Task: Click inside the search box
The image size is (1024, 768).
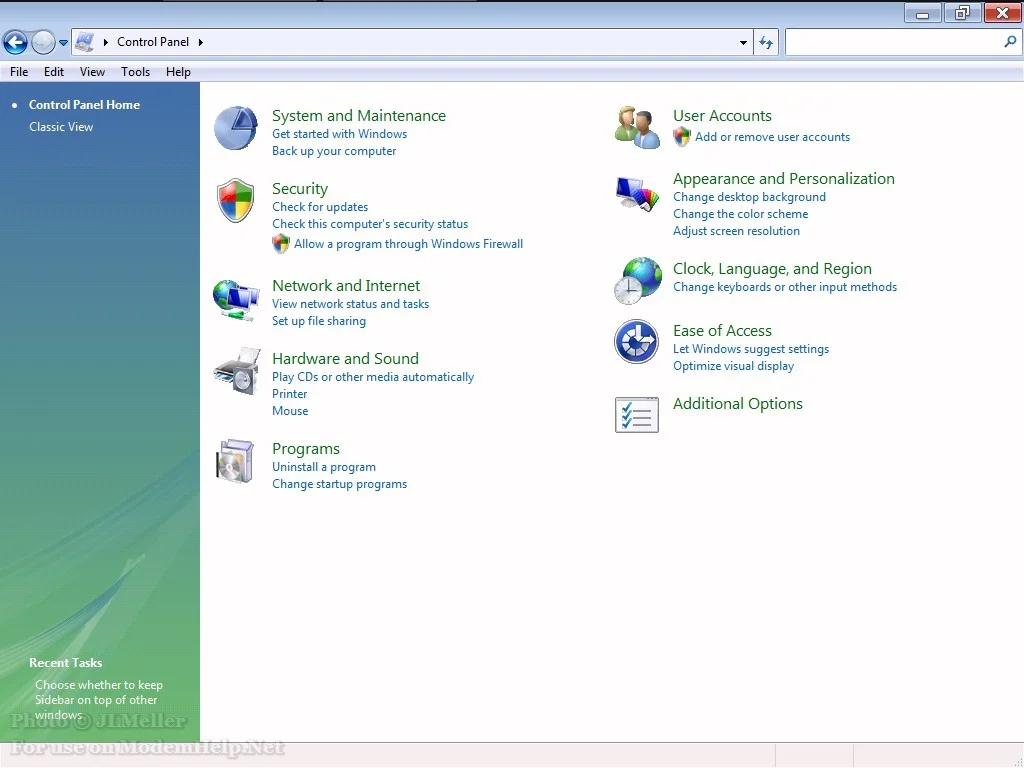Action: [893, 42]
